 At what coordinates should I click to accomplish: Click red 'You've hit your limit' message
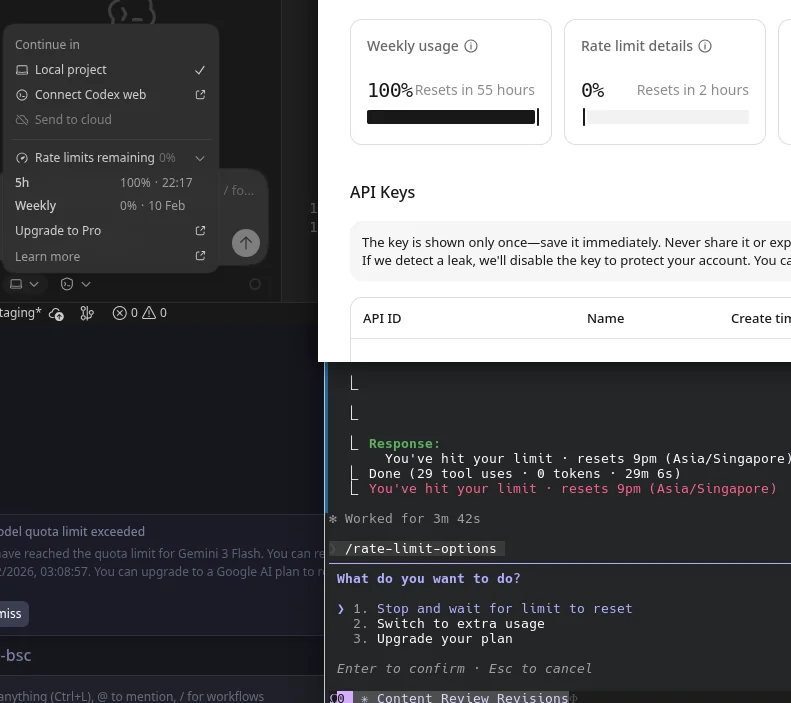(x=573, y=489)
